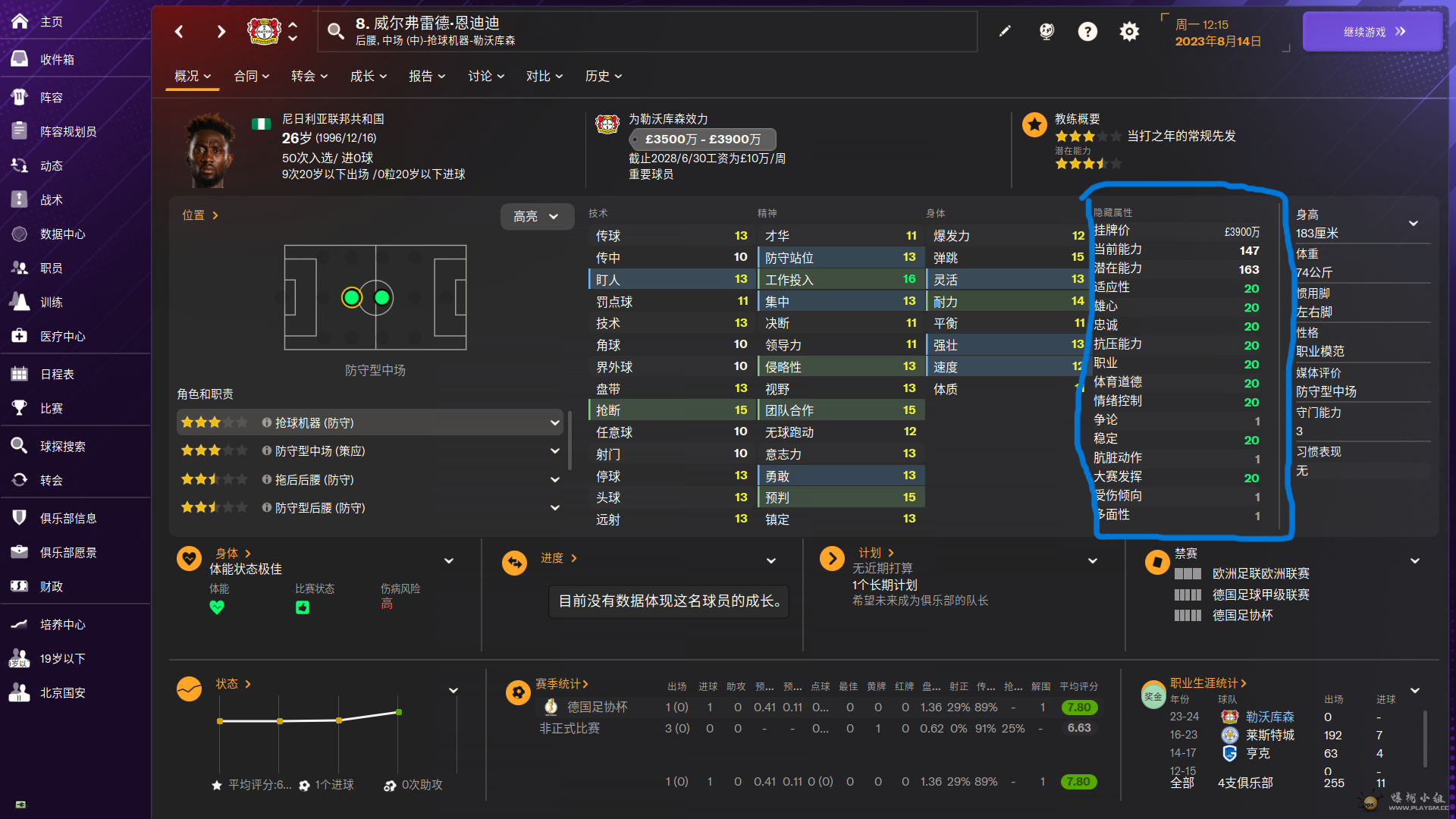Image resolution: width=1456 pixels, height=819 pixels.
Task: Open the settings gear icon
Action: click(1129, 31)
